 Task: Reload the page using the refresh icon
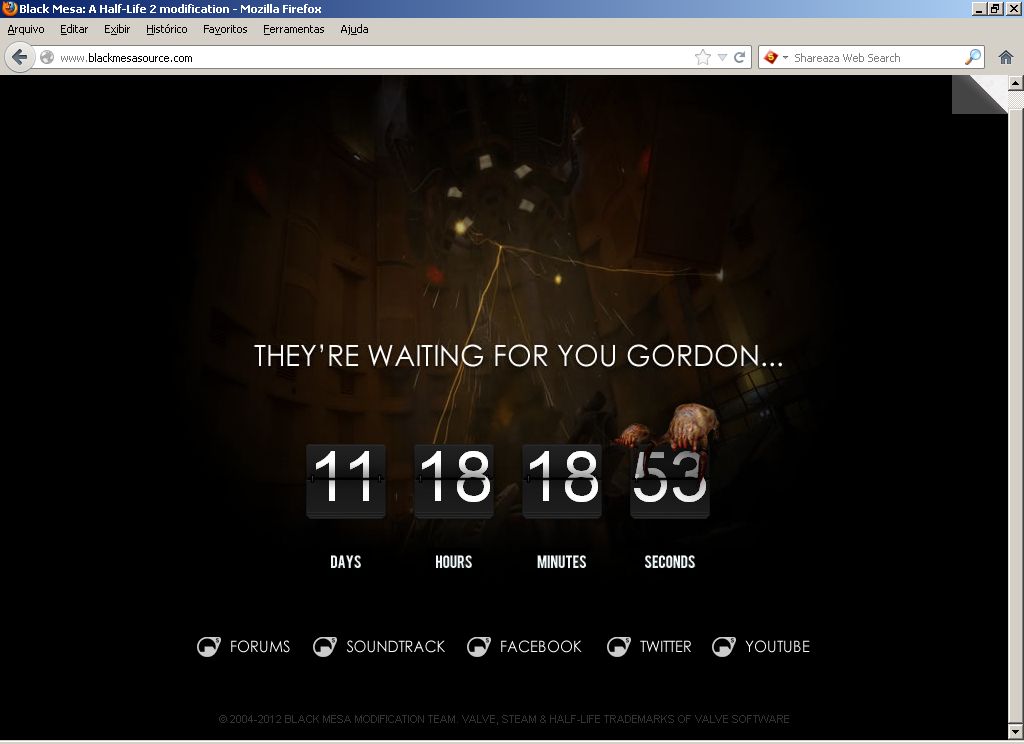740,57
